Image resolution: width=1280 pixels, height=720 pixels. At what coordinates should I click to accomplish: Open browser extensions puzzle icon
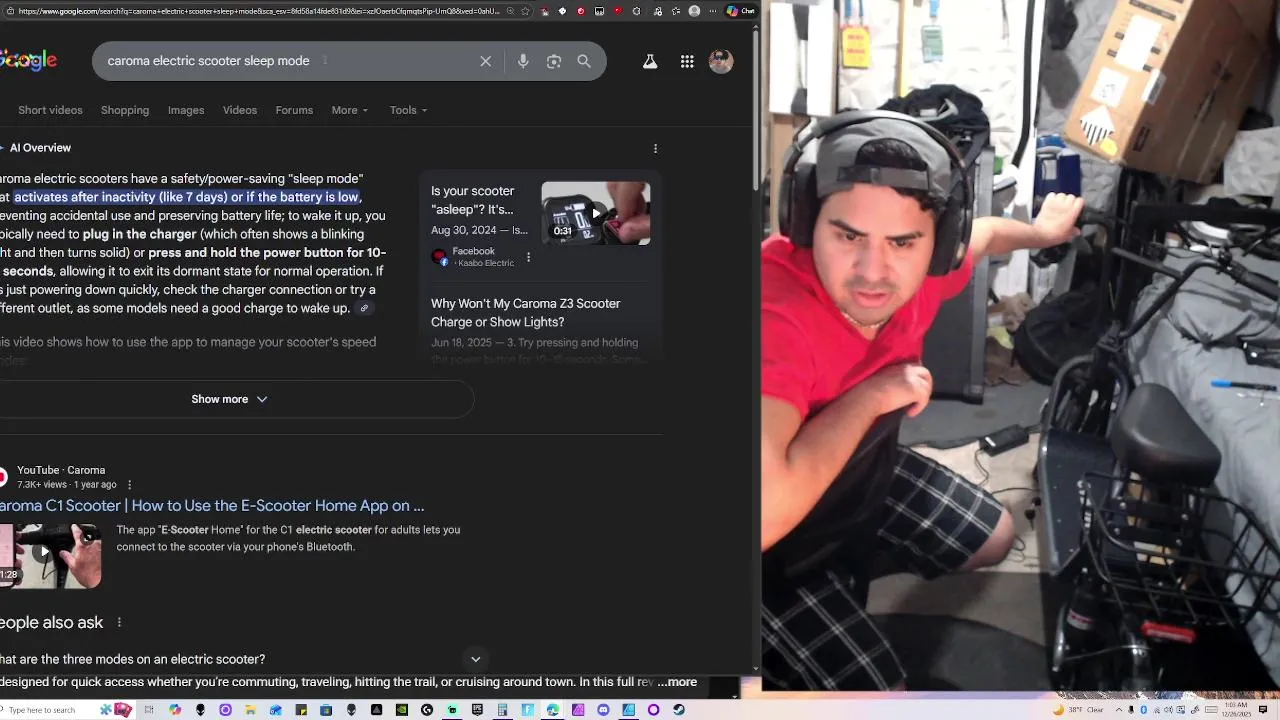[637, 11]
